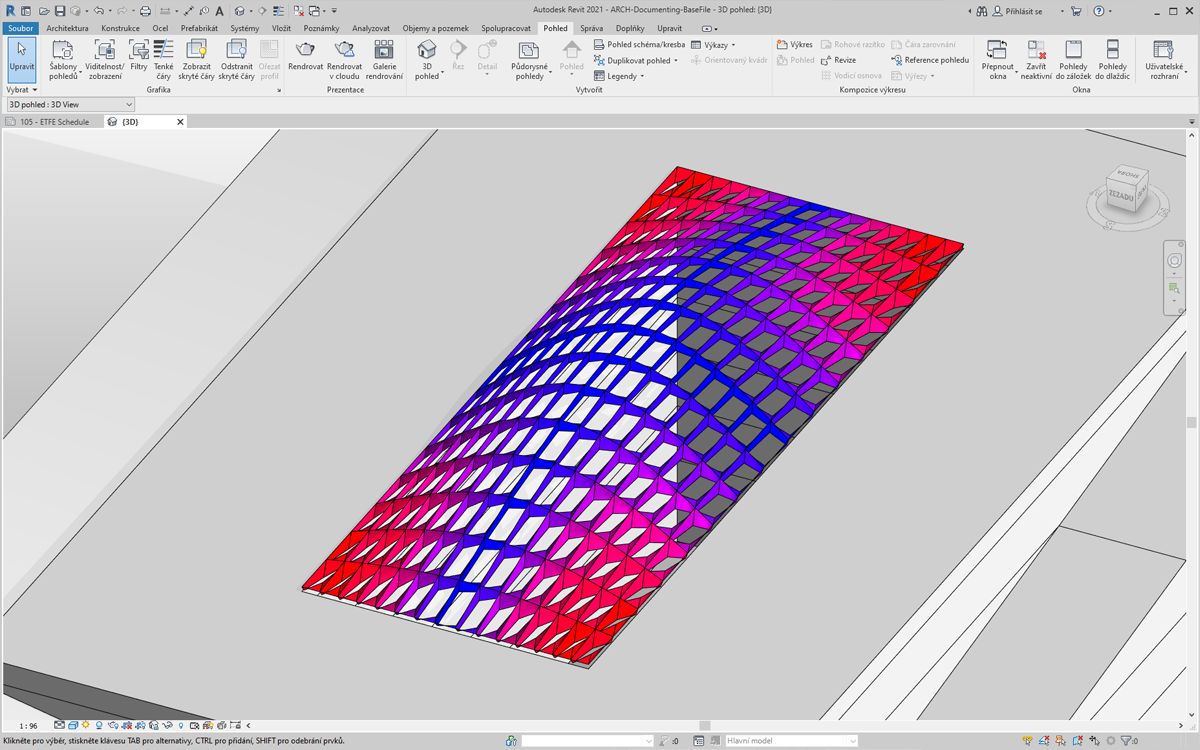This screenshot has width=1200, height=750.
Task: Open the Soubor file menu
Action: click(x=21, y=28)
